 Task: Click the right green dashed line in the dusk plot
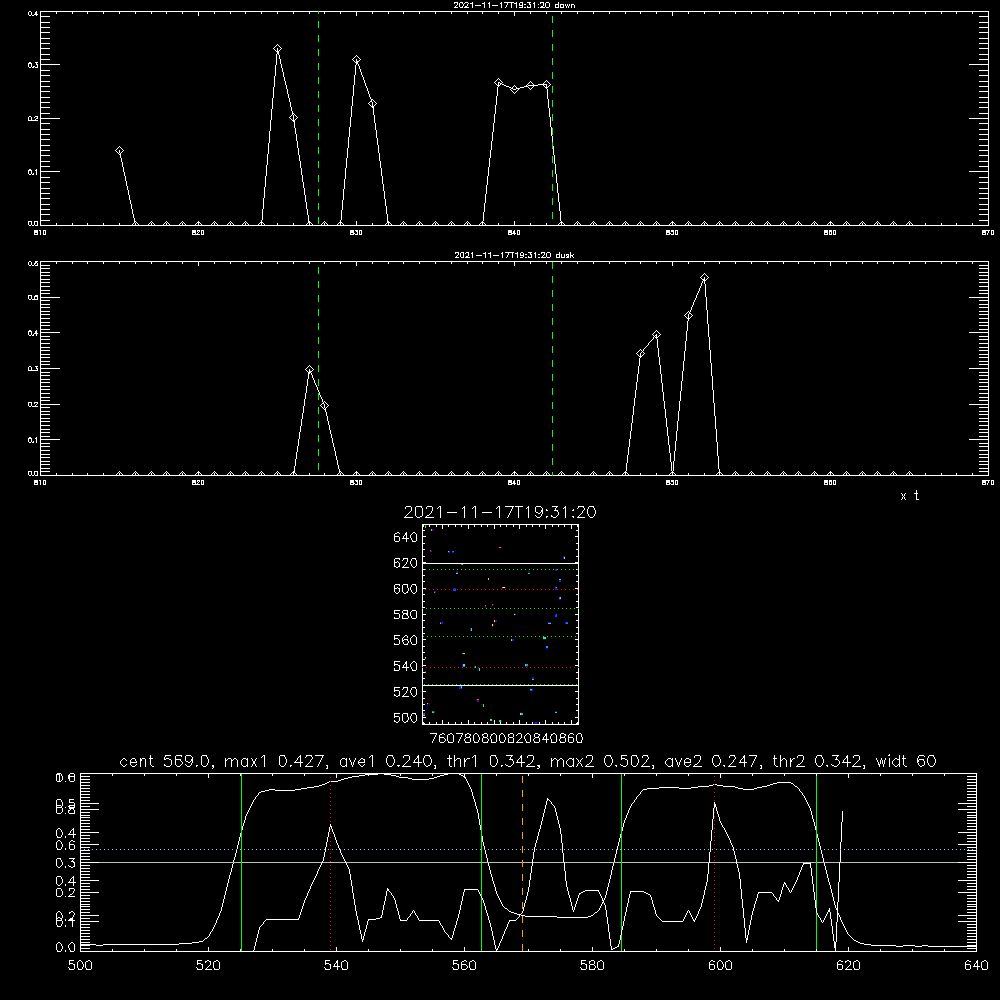(552, 369)
